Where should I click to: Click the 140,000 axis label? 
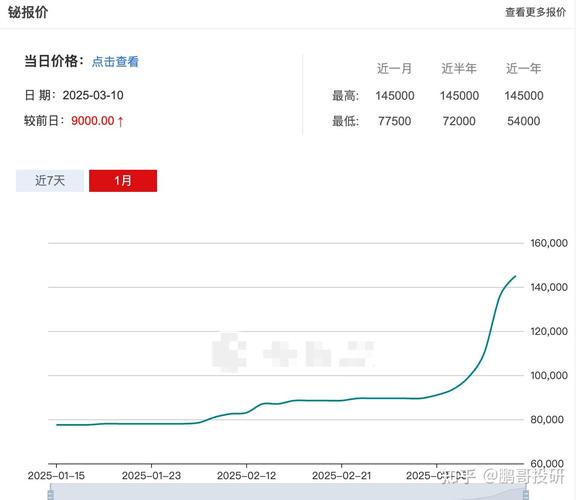[x=549, y=287]
